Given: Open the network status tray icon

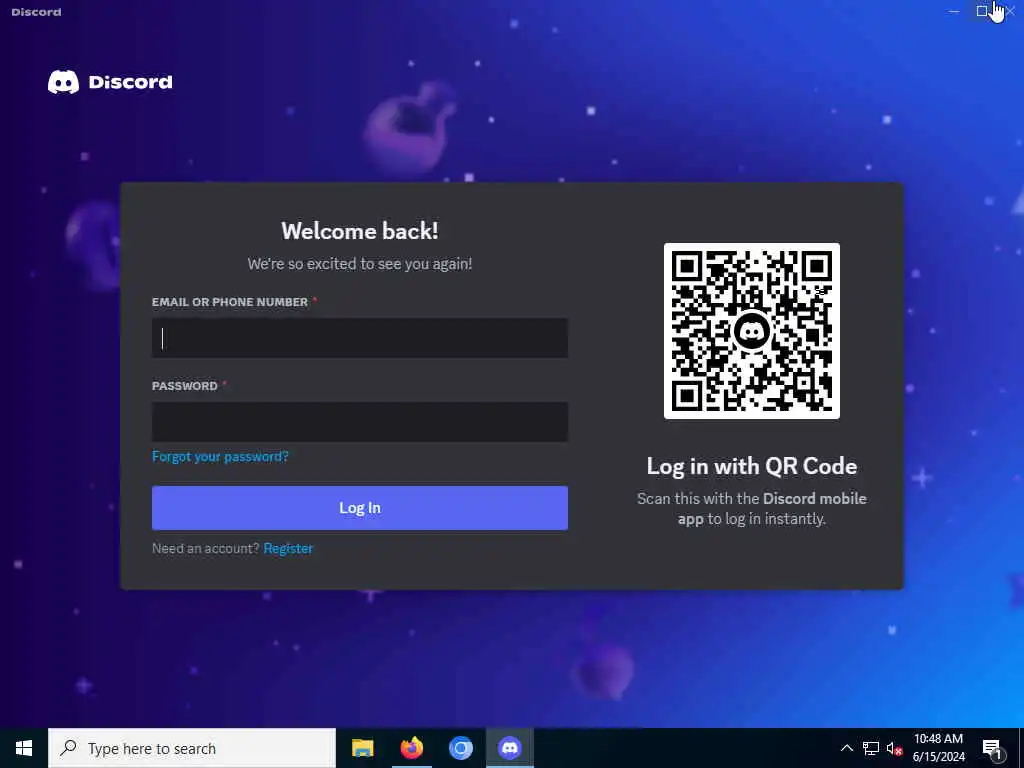Looking at the screenshot, I should tap(871, 748).
